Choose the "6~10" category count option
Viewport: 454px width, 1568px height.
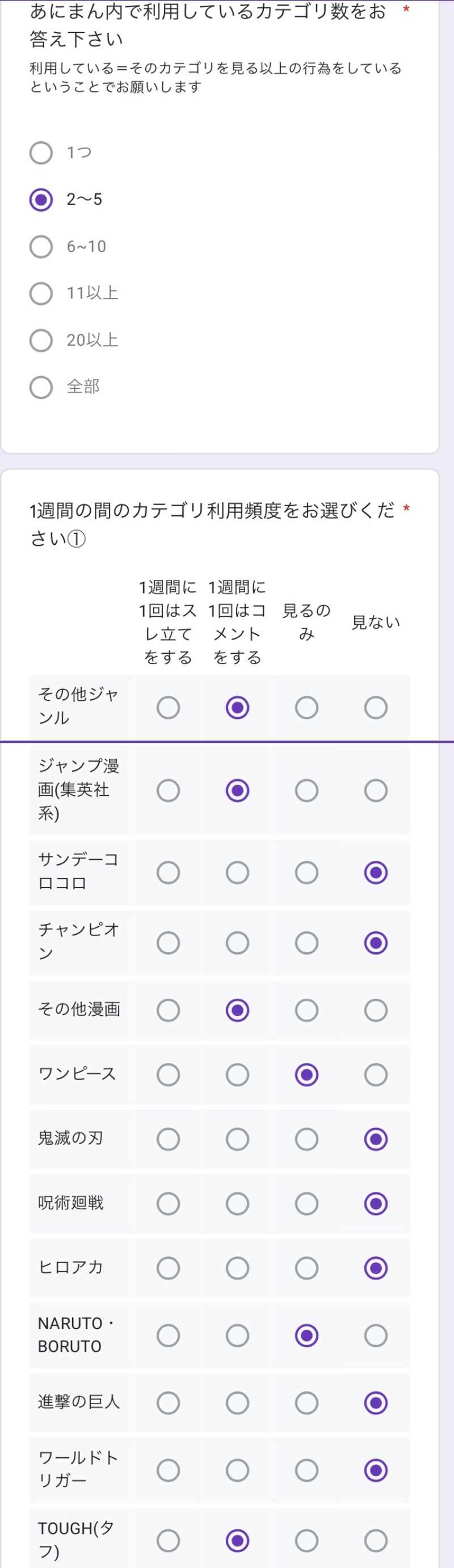tap(41, 246)
